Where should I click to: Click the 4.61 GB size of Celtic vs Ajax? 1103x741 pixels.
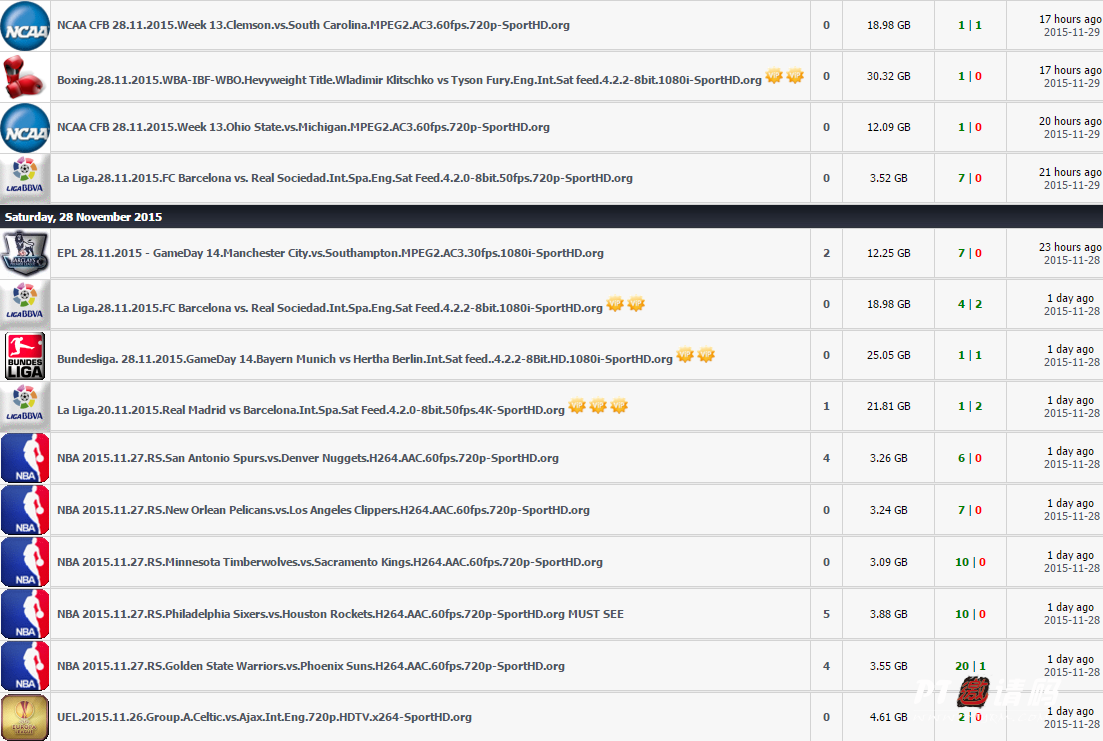tap(888, 717)
